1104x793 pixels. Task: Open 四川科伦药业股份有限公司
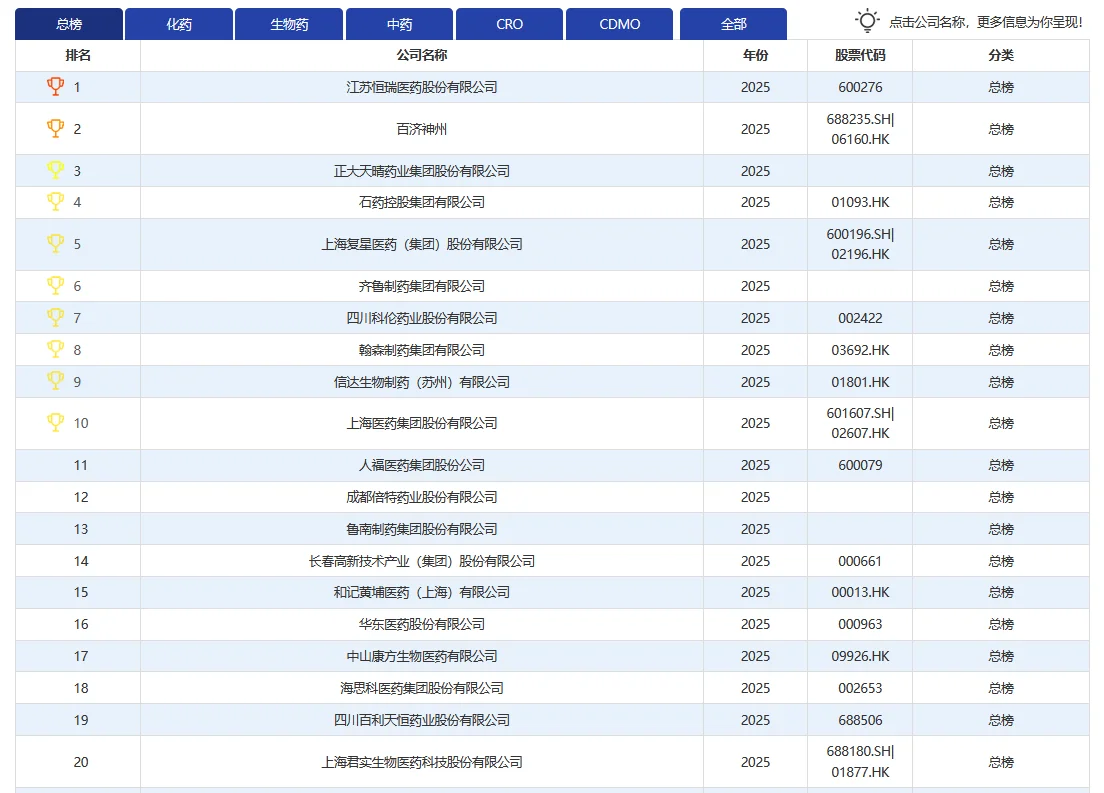coord(422,318)
